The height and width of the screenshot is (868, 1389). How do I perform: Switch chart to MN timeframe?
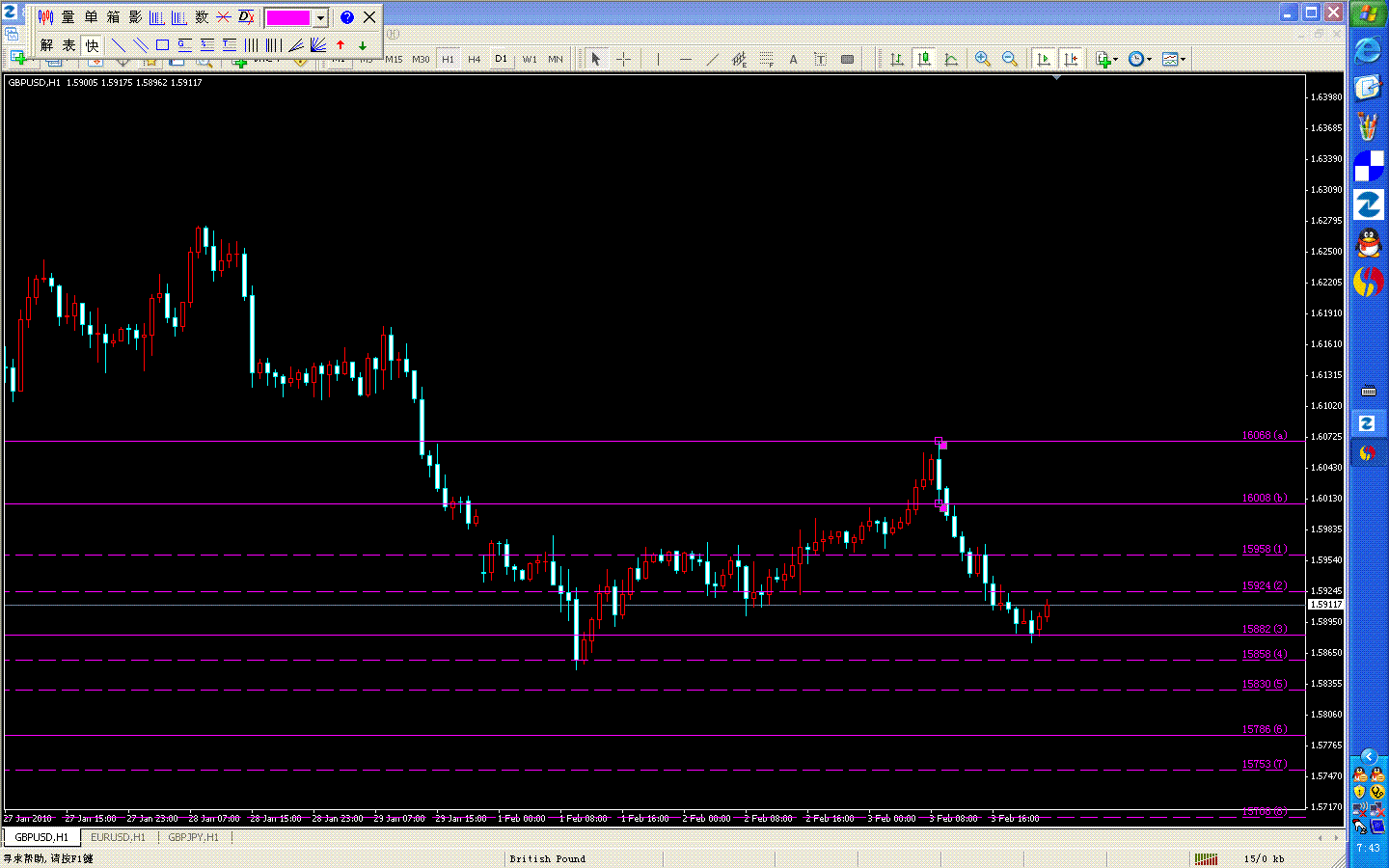click(556, 60)
